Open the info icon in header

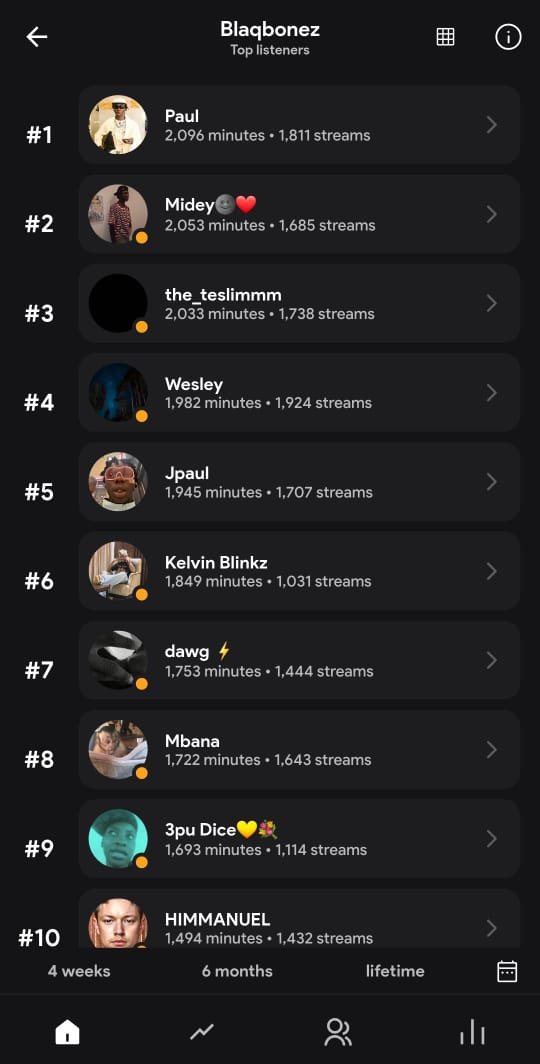[508, 37]
